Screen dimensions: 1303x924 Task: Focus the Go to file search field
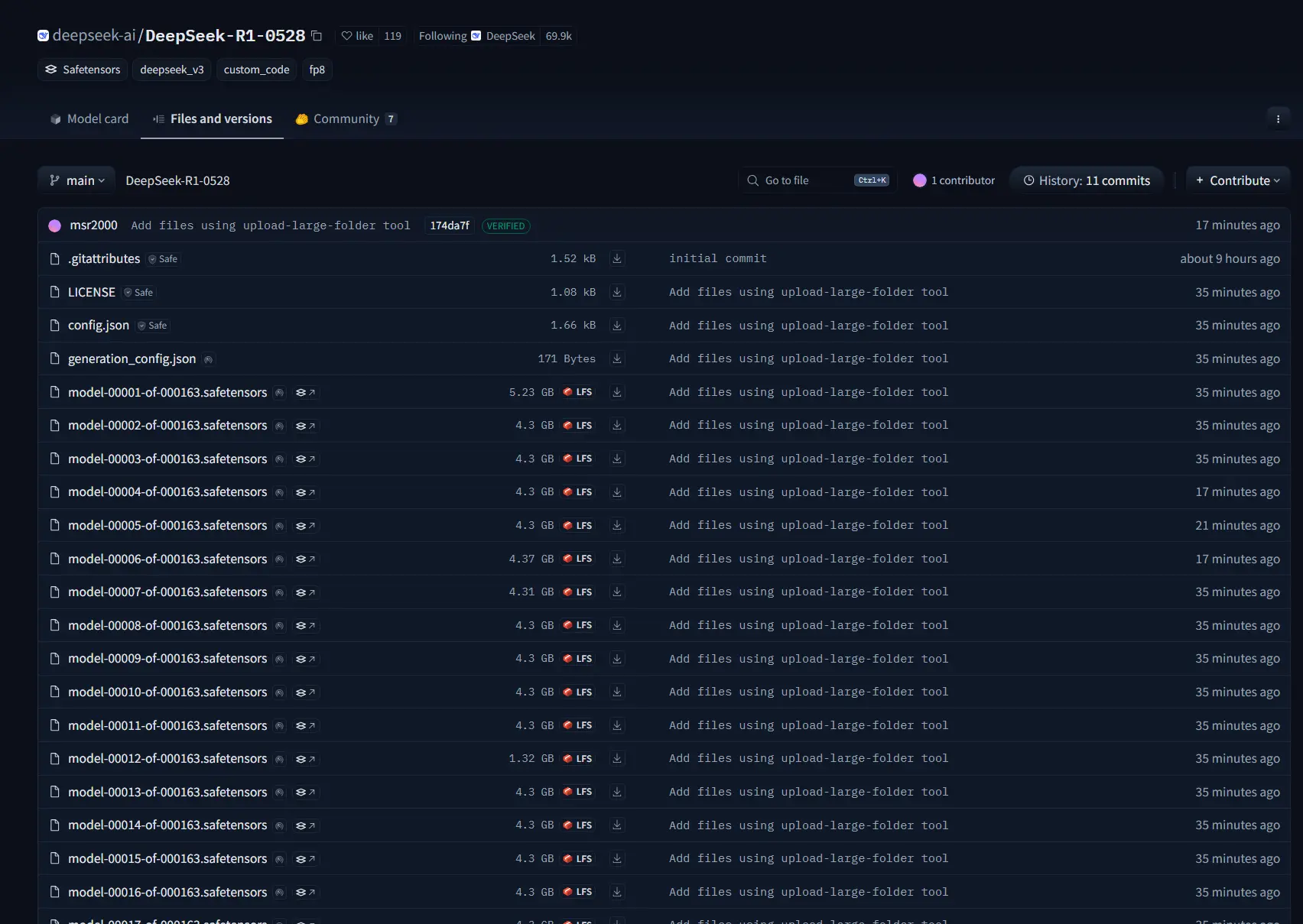point(817,180)
